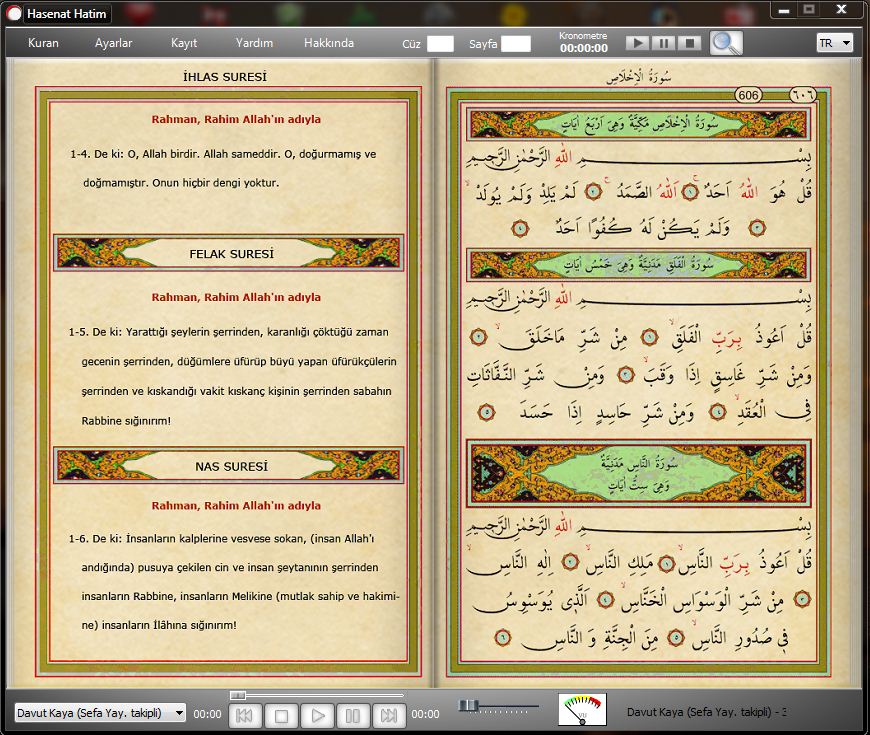Jump to the previous audio track
The image size is (870, 735).
coord(245,716)
